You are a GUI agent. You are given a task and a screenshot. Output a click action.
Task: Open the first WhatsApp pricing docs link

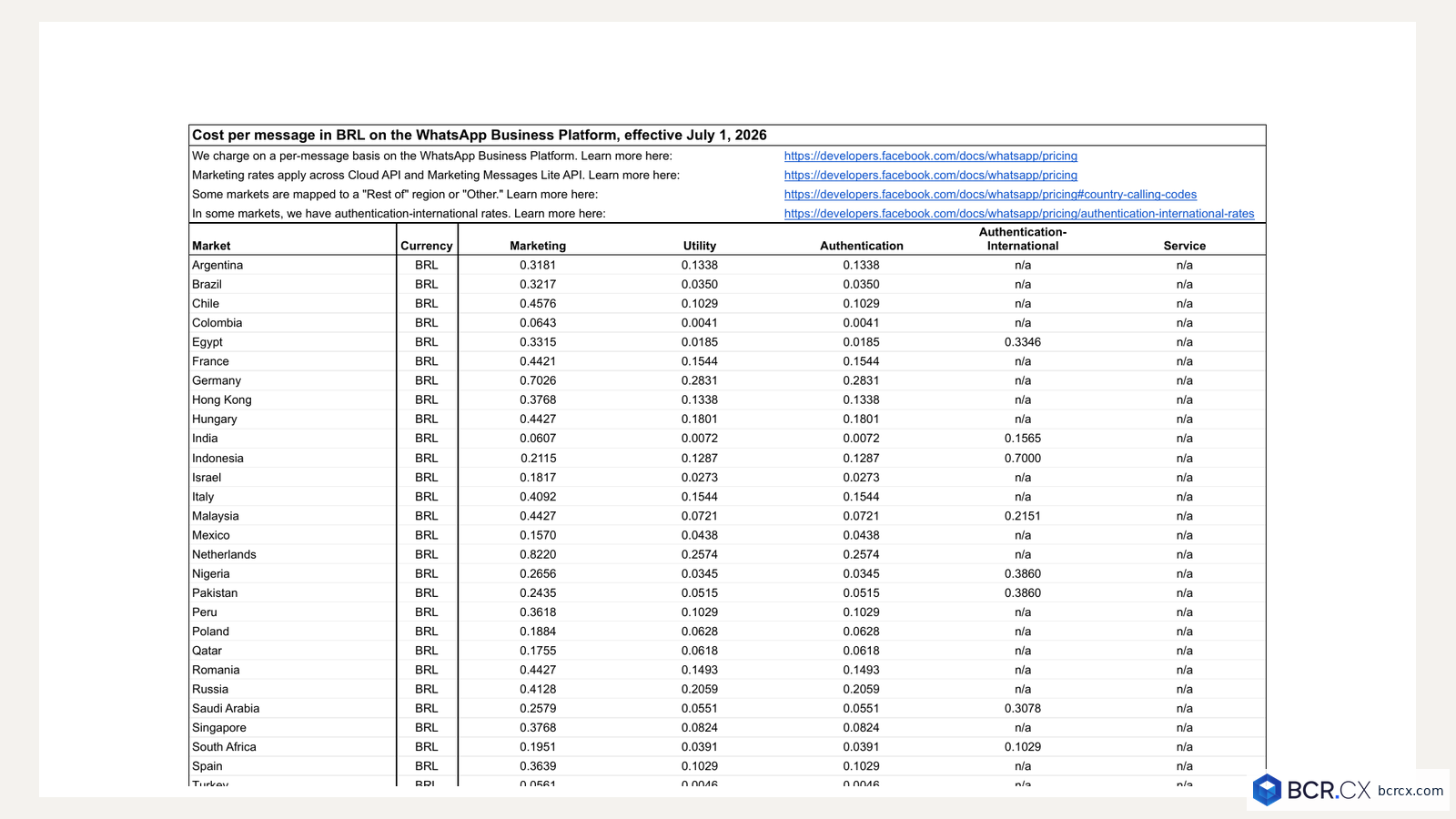(930, 156)
